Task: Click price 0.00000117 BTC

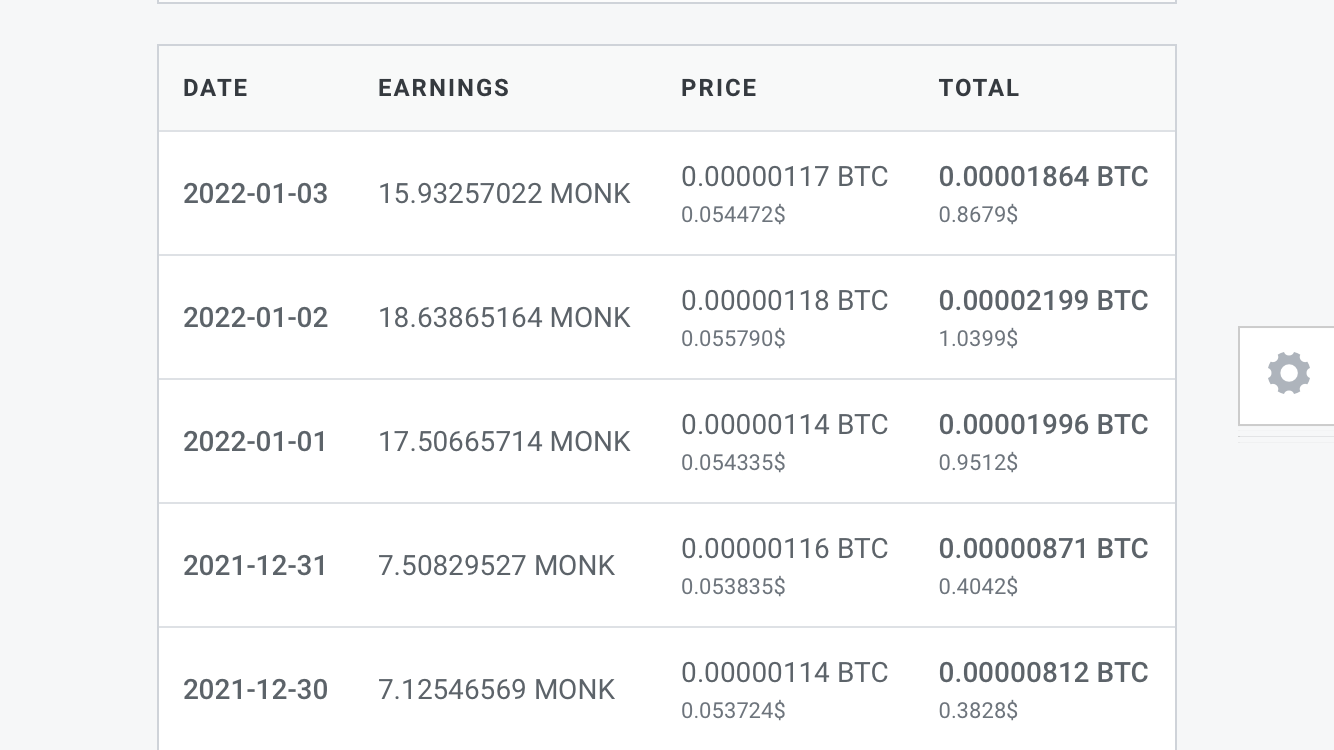Action: tap(785, 177)
